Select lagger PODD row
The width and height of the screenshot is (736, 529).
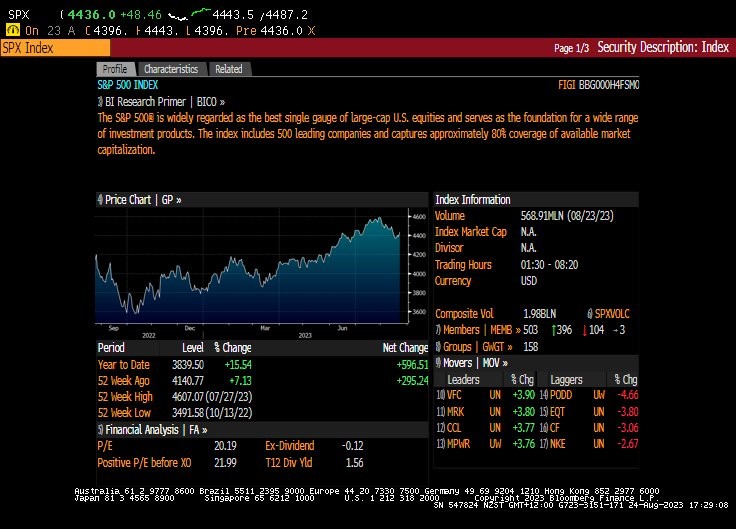[x=589, y=395]
